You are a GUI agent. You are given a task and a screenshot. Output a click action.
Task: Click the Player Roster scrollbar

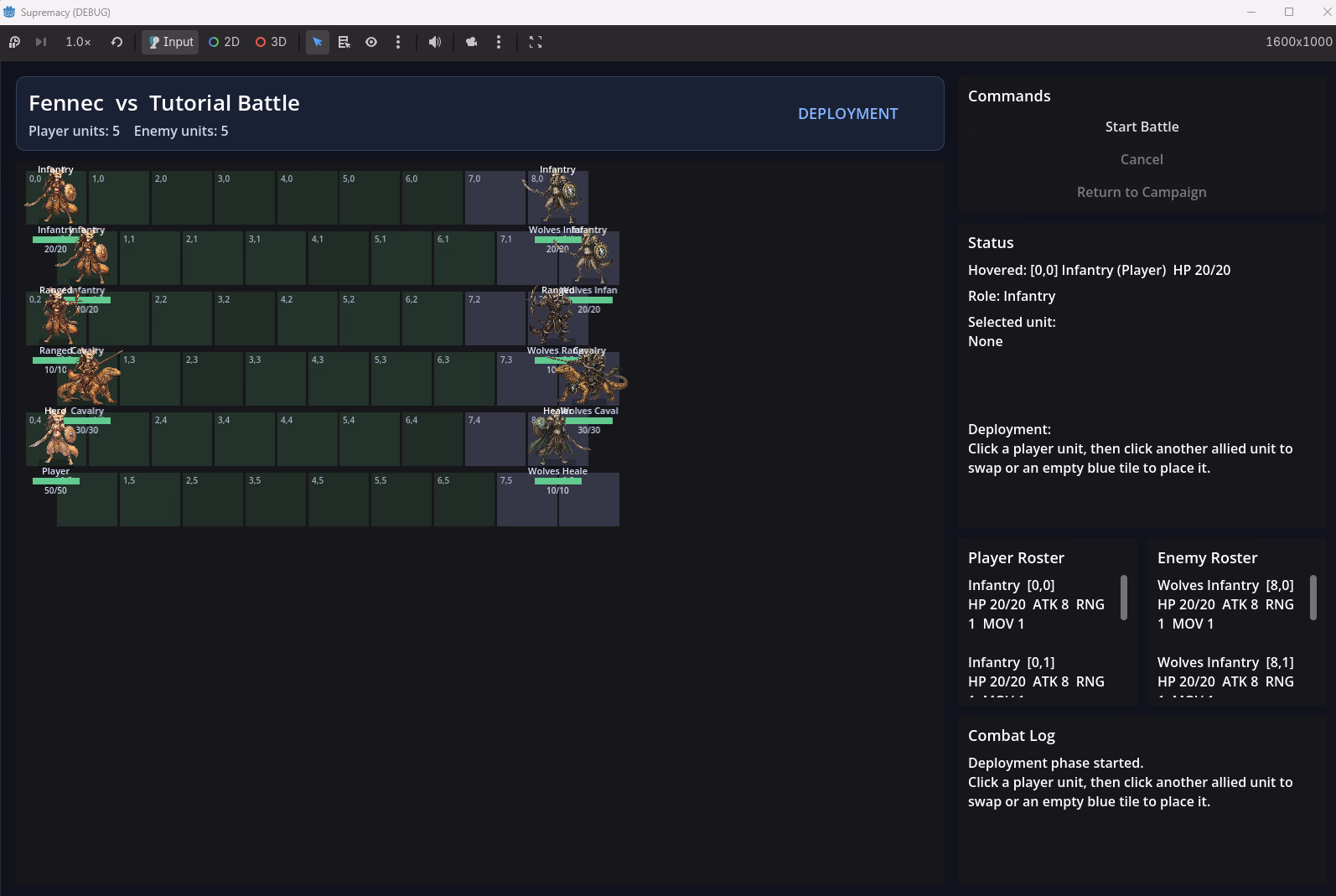pos(1123,598)
